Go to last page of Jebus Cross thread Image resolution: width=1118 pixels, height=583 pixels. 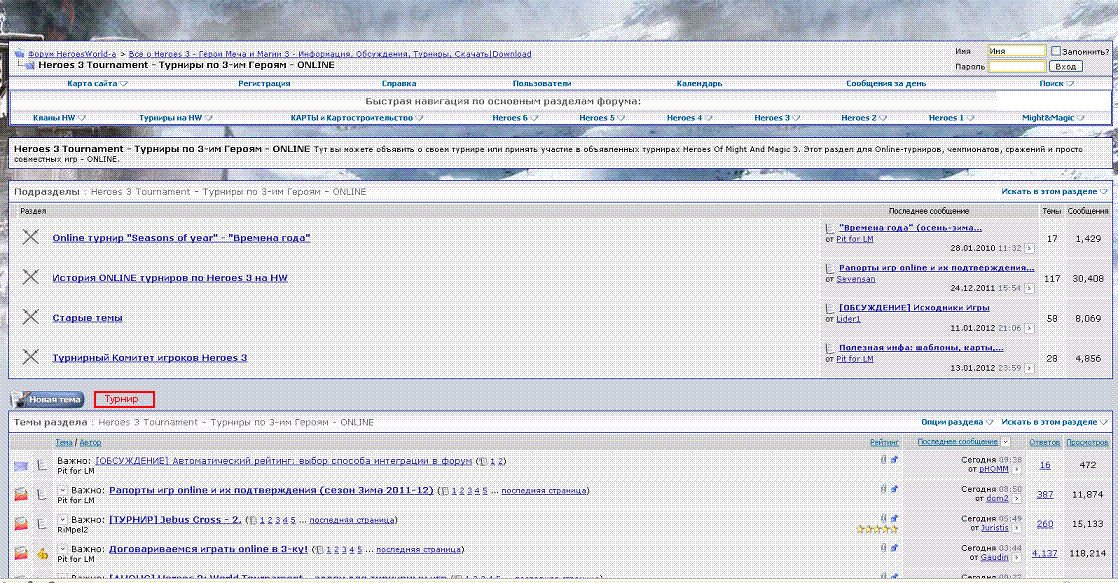(352, 520)
